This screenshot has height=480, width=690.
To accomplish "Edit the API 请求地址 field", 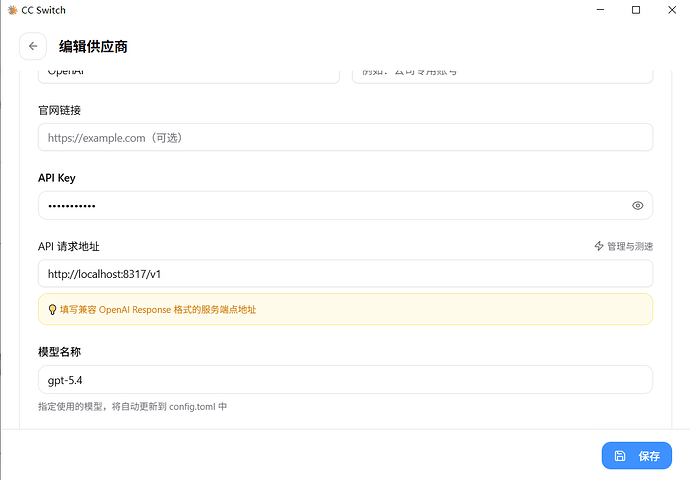I will (x=345, y=274).
